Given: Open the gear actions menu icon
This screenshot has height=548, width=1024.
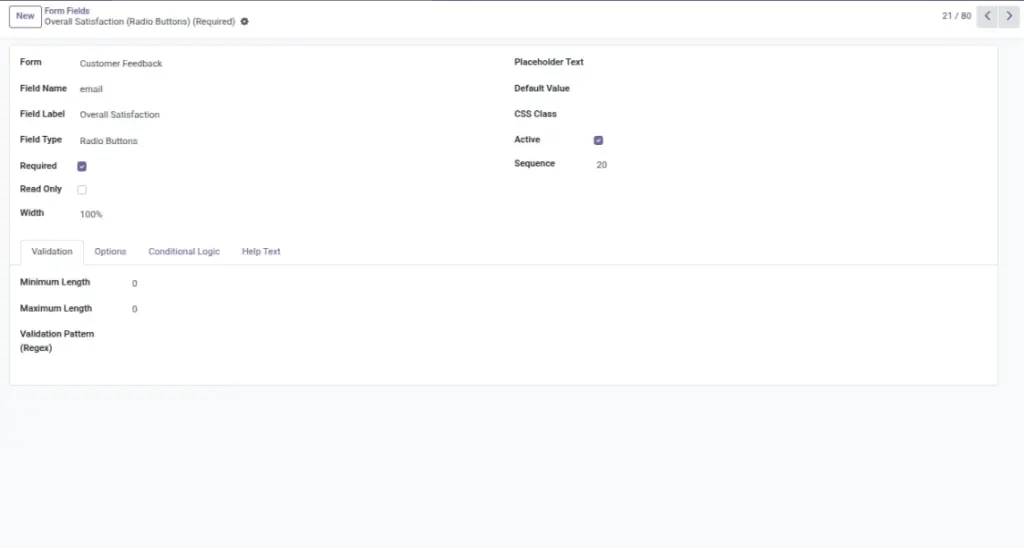Looking at the screenshot, I should click(244, 22).
